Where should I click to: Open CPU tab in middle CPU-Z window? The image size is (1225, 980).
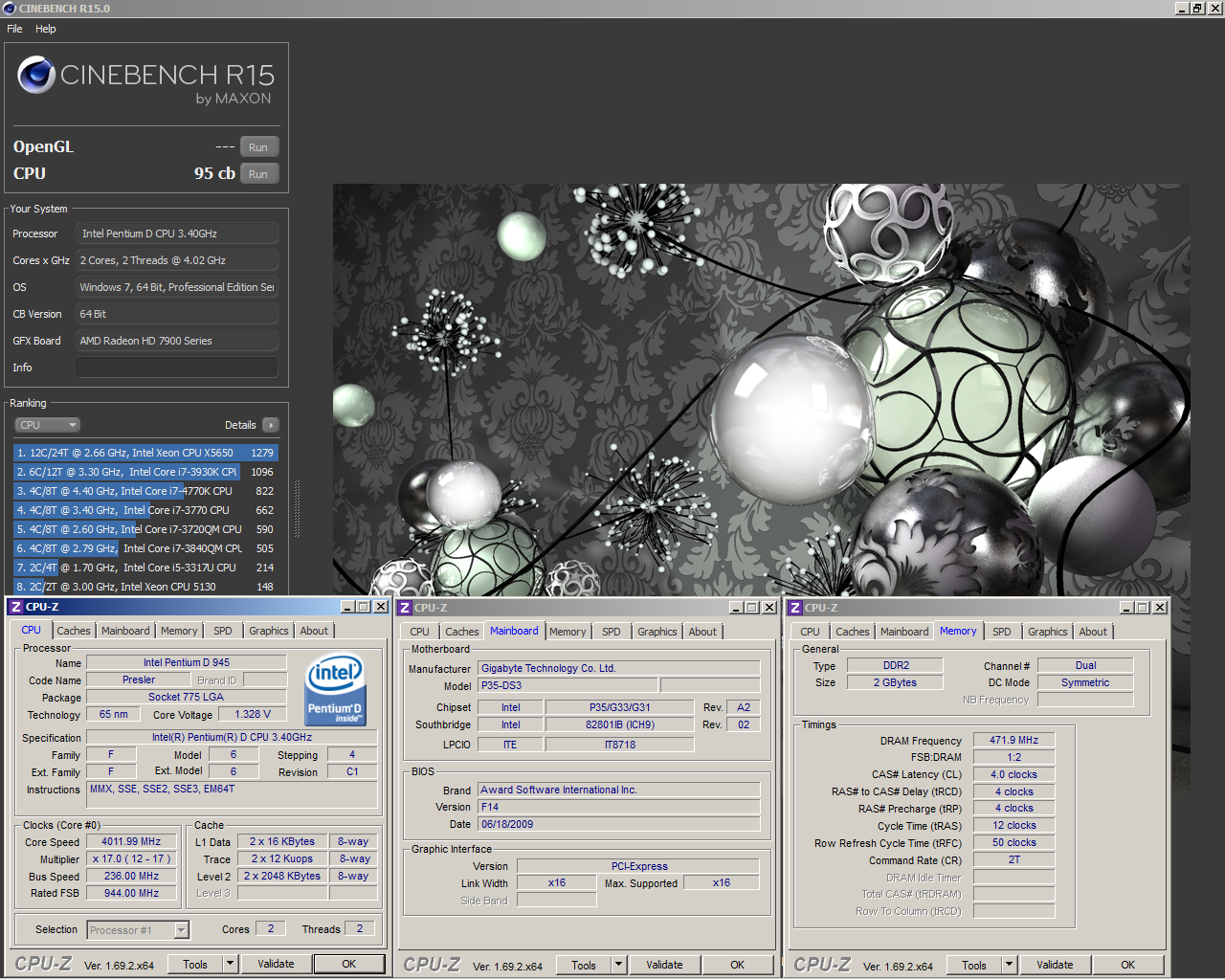pos(420,632)
